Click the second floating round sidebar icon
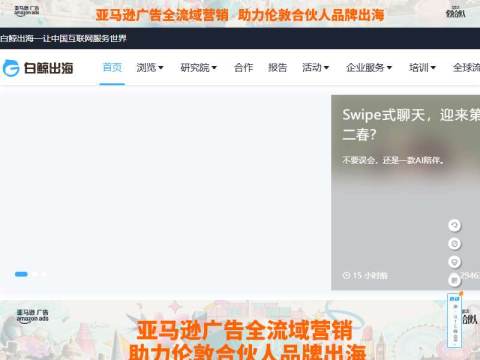This screenshot has height=360, width=480. [x=454, y=244]
